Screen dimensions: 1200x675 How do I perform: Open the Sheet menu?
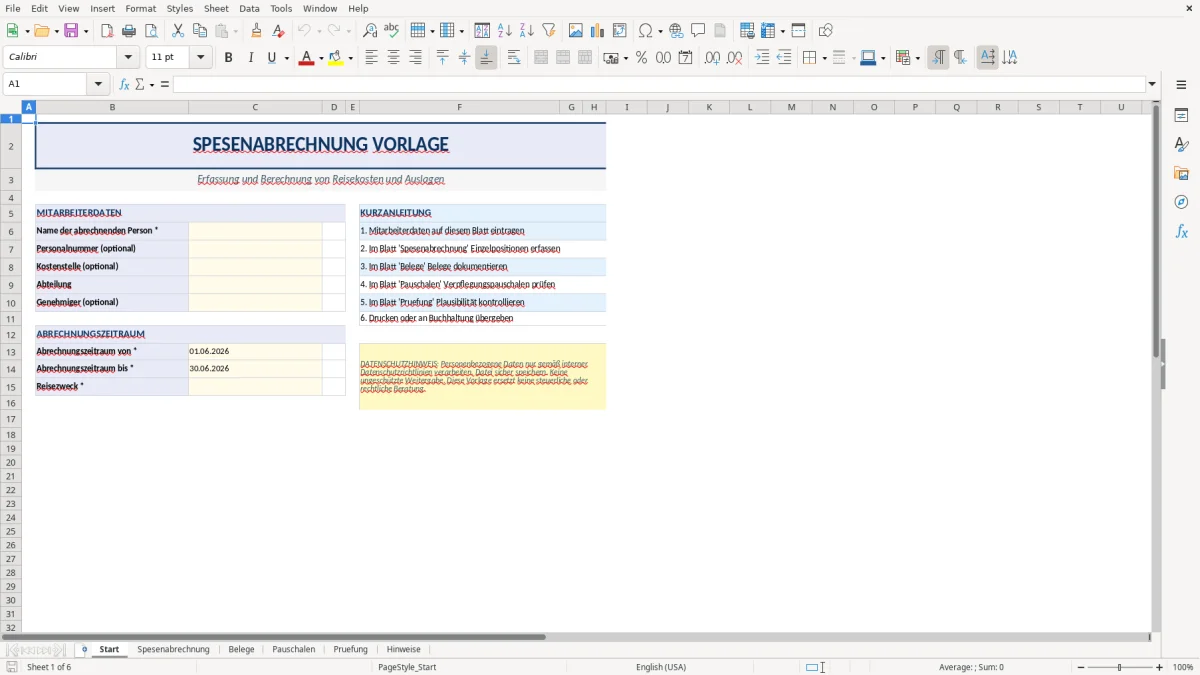[x=216, y=8]
